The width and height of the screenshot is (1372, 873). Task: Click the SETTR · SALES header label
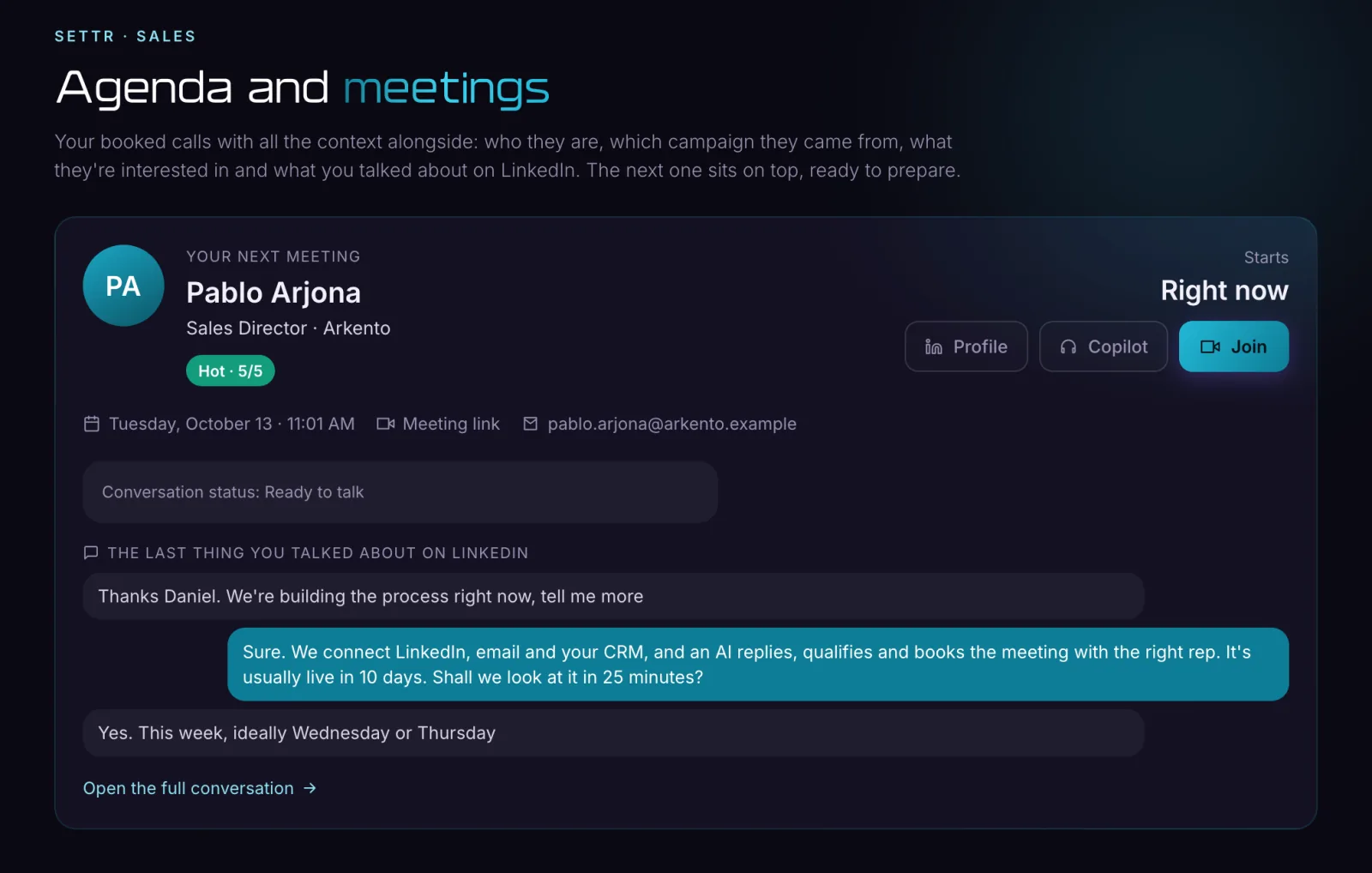coord(125,36)
